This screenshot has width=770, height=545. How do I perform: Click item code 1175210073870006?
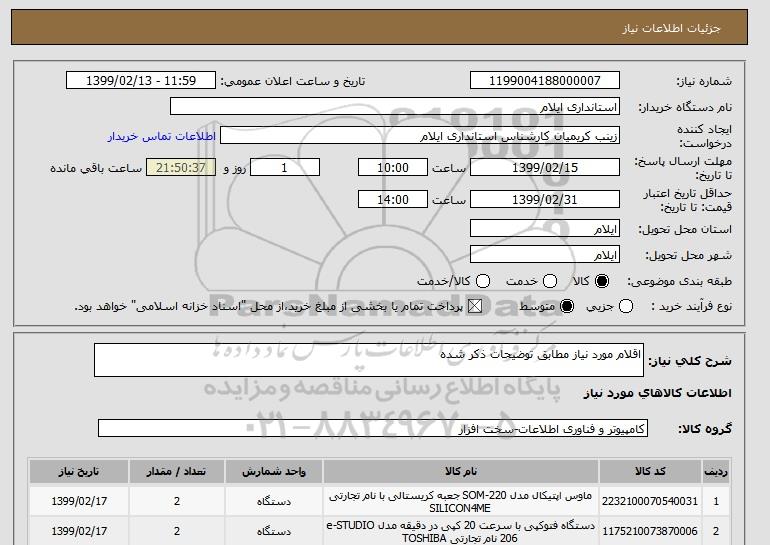pos(650,531)
